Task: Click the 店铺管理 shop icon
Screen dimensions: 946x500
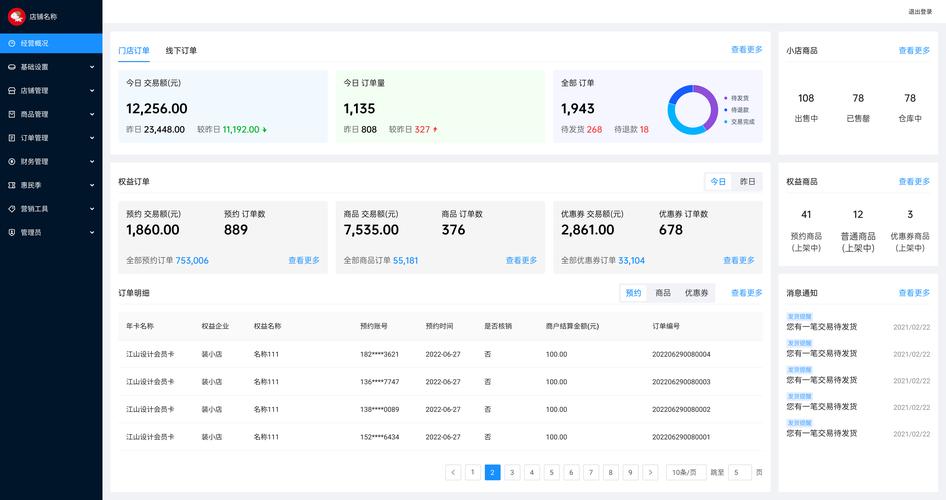Action: pos(12,91)
